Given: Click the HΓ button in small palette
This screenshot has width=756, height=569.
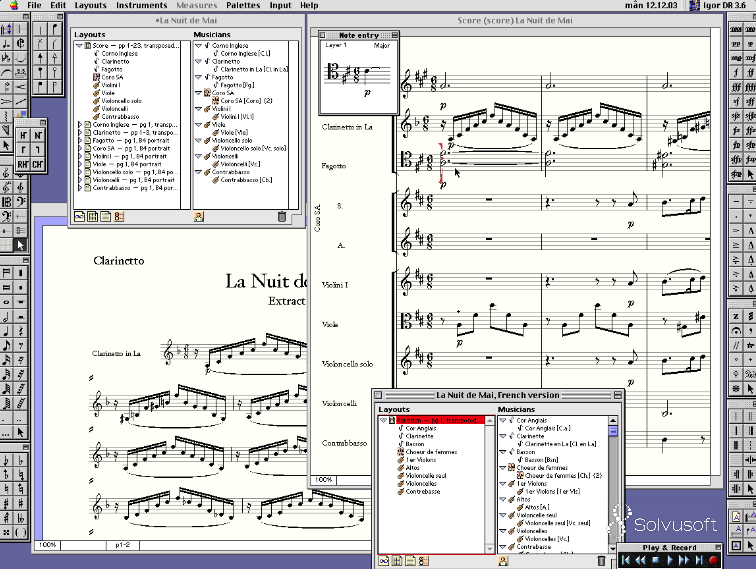Looking at the screenshot, I should pyautogui.click(x=23, y=135).
